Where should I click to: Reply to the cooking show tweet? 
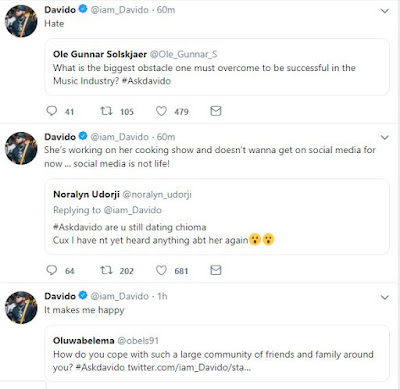point(52,270)
